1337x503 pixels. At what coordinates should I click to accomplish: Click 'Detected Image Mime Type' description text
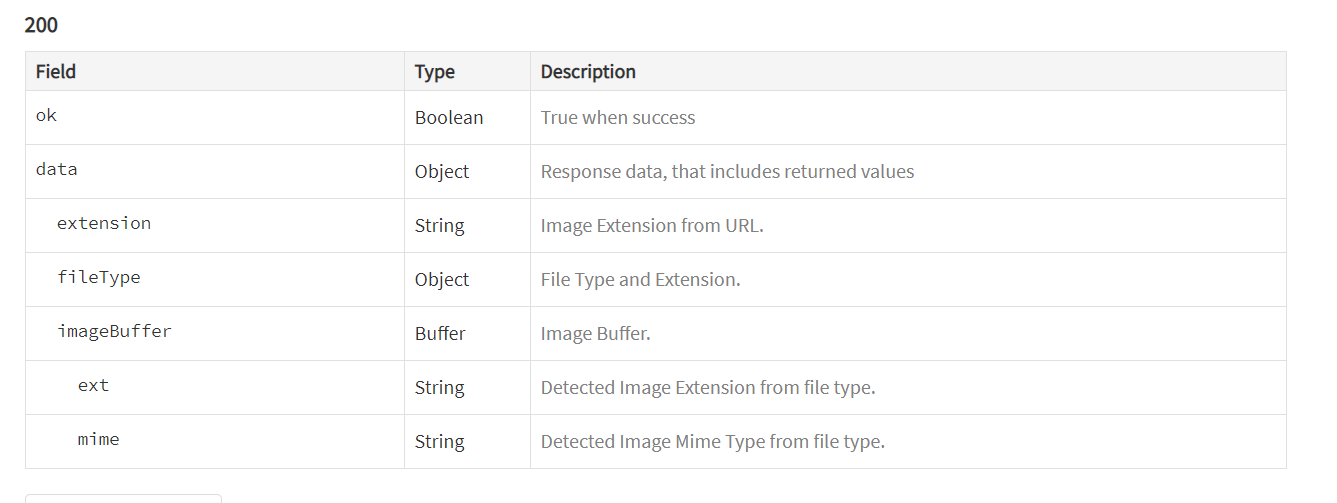[x=713, y=441]
